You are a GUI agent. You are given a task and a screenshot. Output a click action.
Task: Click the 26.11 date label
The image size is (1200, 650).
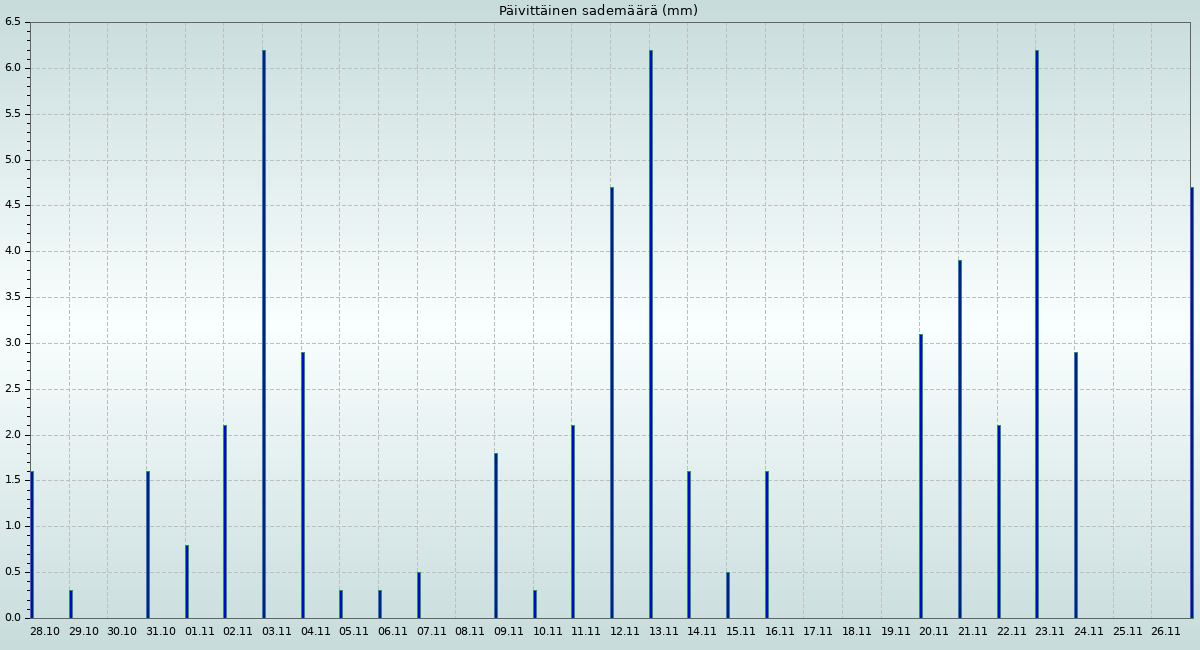coord(1166,631)
